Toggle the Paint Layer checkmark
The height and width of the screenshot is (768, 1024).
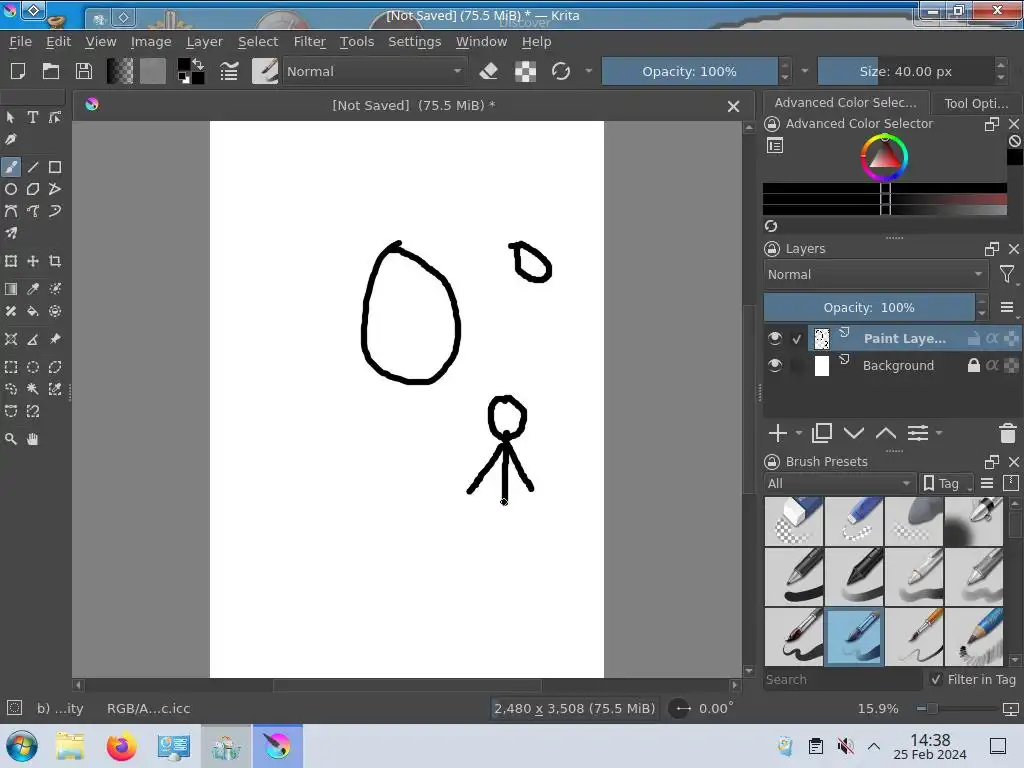pos(797,338)
